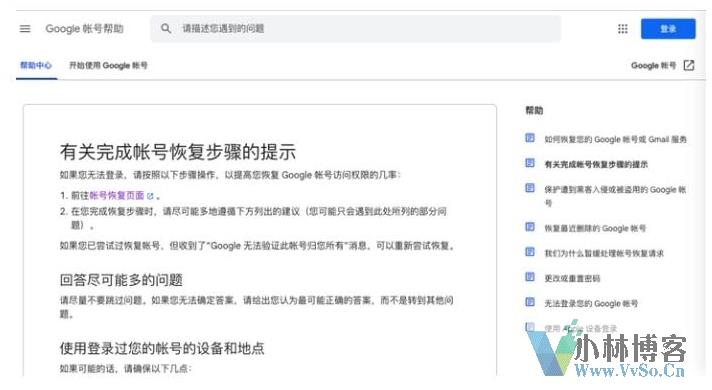Click article icon next to 无法登录您的 Google 帐号
This screenshot has width=712, height=390.
(x=529, y=301)
